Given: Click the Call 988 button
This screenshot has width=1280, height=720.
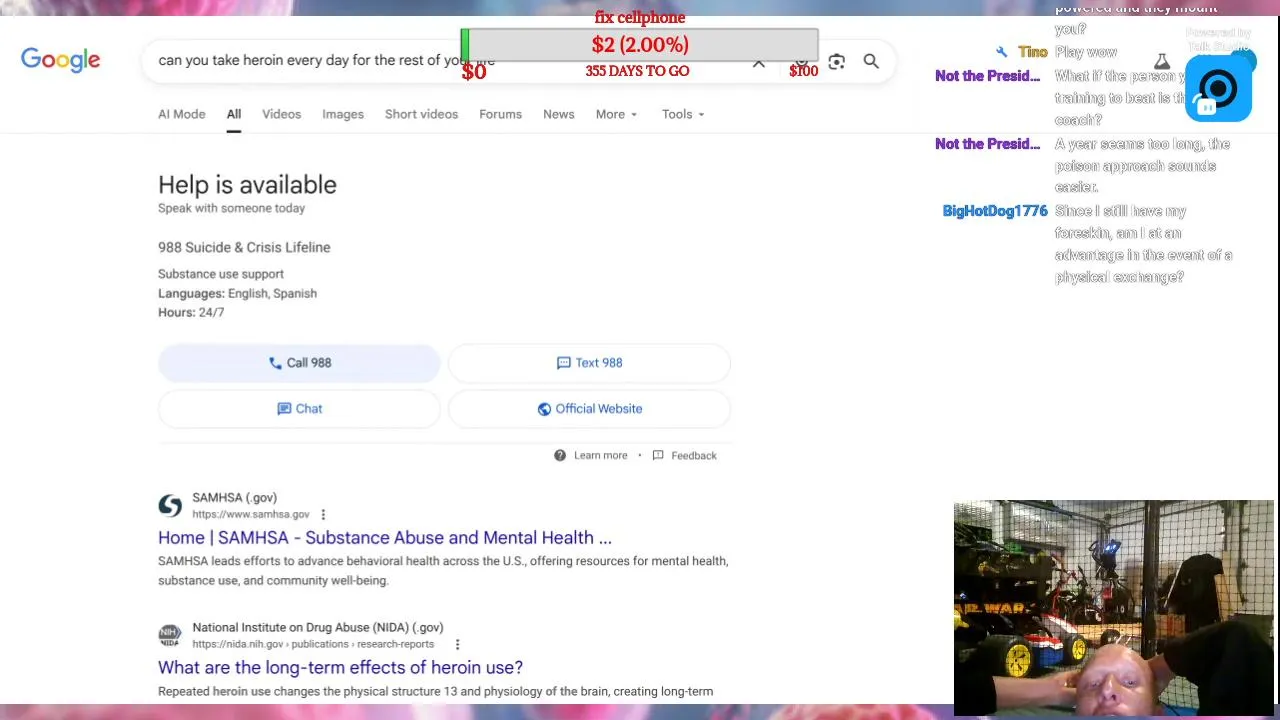Looking at the screenshot, I should click(299, 363).
